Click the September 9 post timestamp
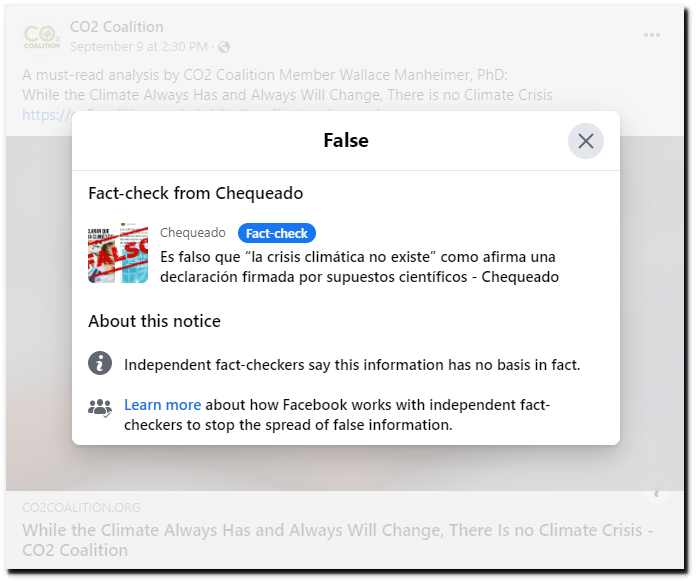This screenshot has width=696, height=581. tap(138, 47)
